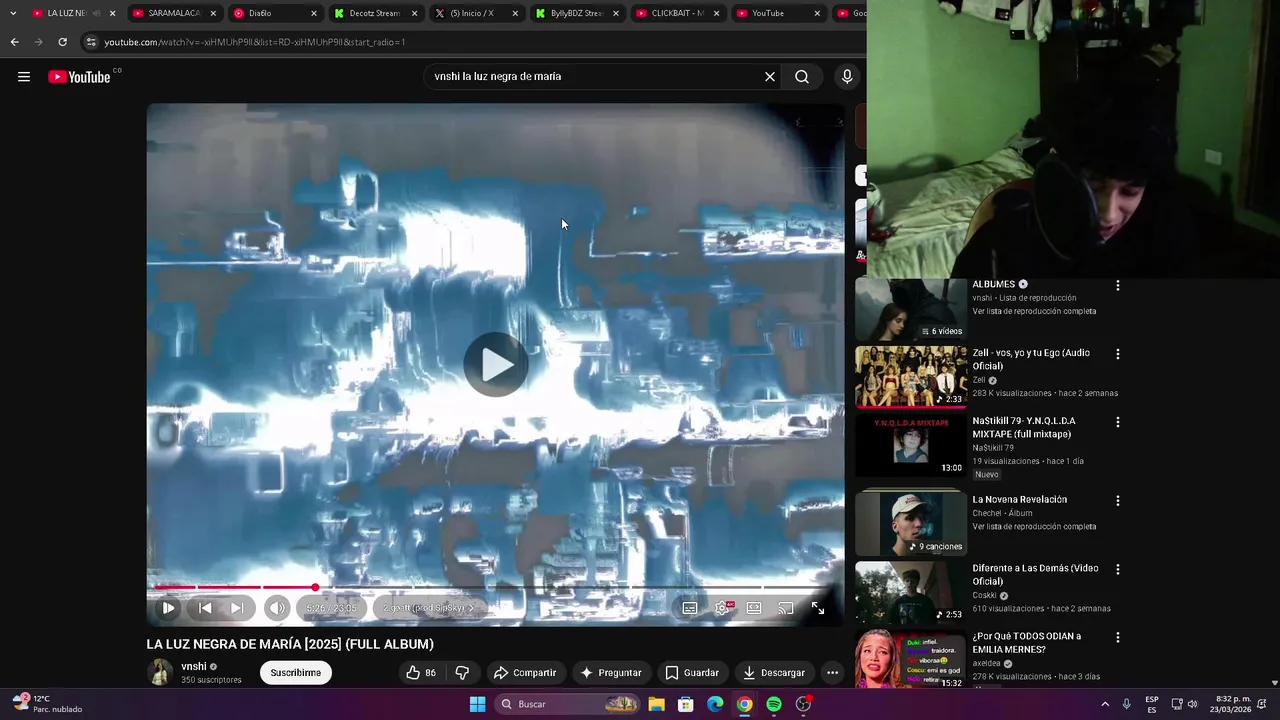Click the Preguntar button

coord(611,673)
